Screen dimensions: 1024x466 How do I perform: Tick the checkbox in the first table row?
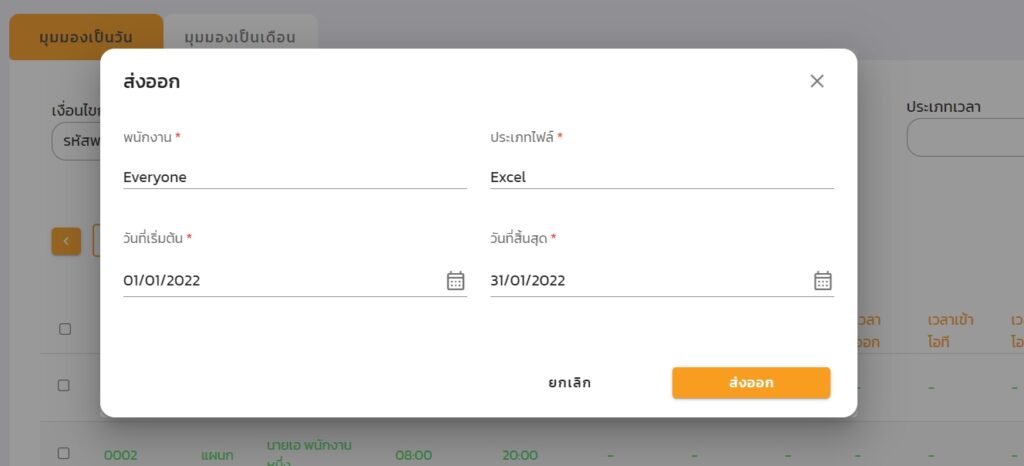coord(63,385)
